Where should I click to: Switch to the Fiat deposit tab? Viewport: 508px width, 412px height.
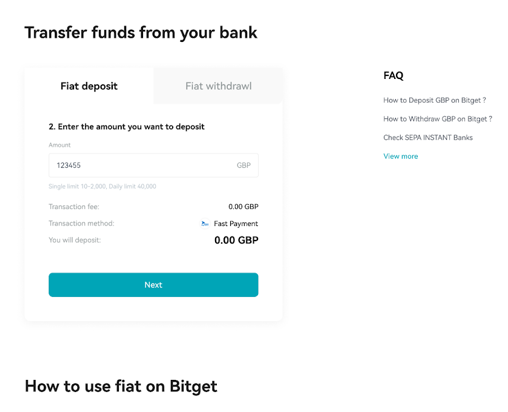(x=89, y=86)
